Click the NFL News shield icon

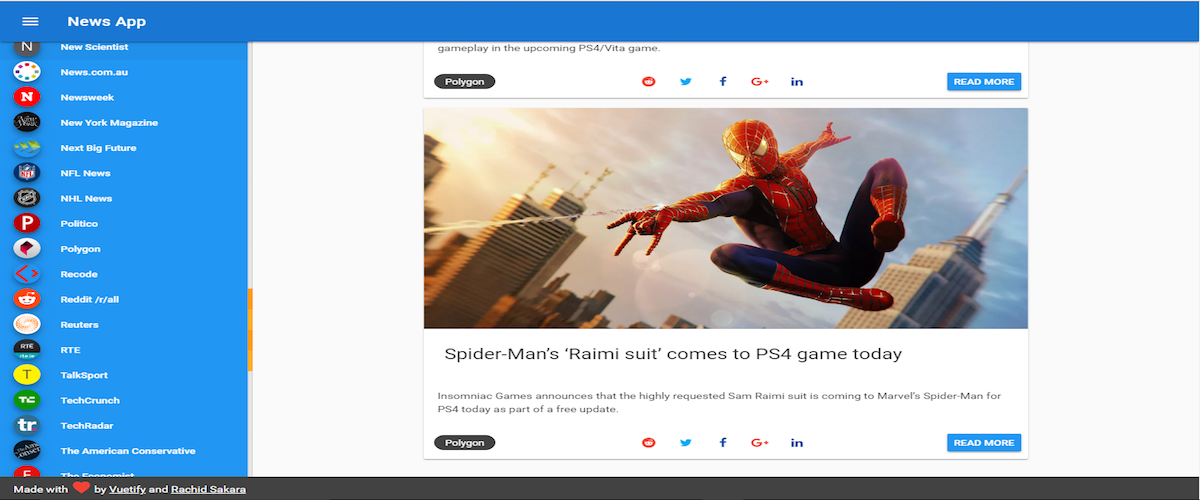tap(27, 173)
